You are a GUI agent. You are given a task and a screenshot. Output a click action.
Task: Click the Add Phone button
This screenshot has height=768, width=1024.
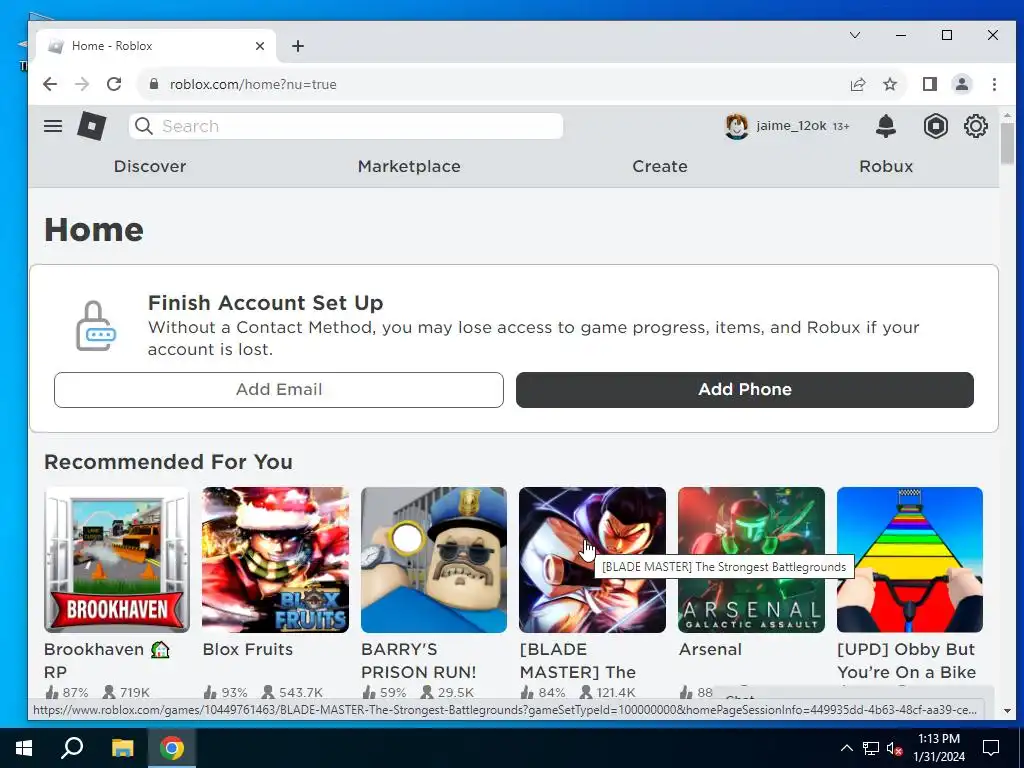click(744, 390)
